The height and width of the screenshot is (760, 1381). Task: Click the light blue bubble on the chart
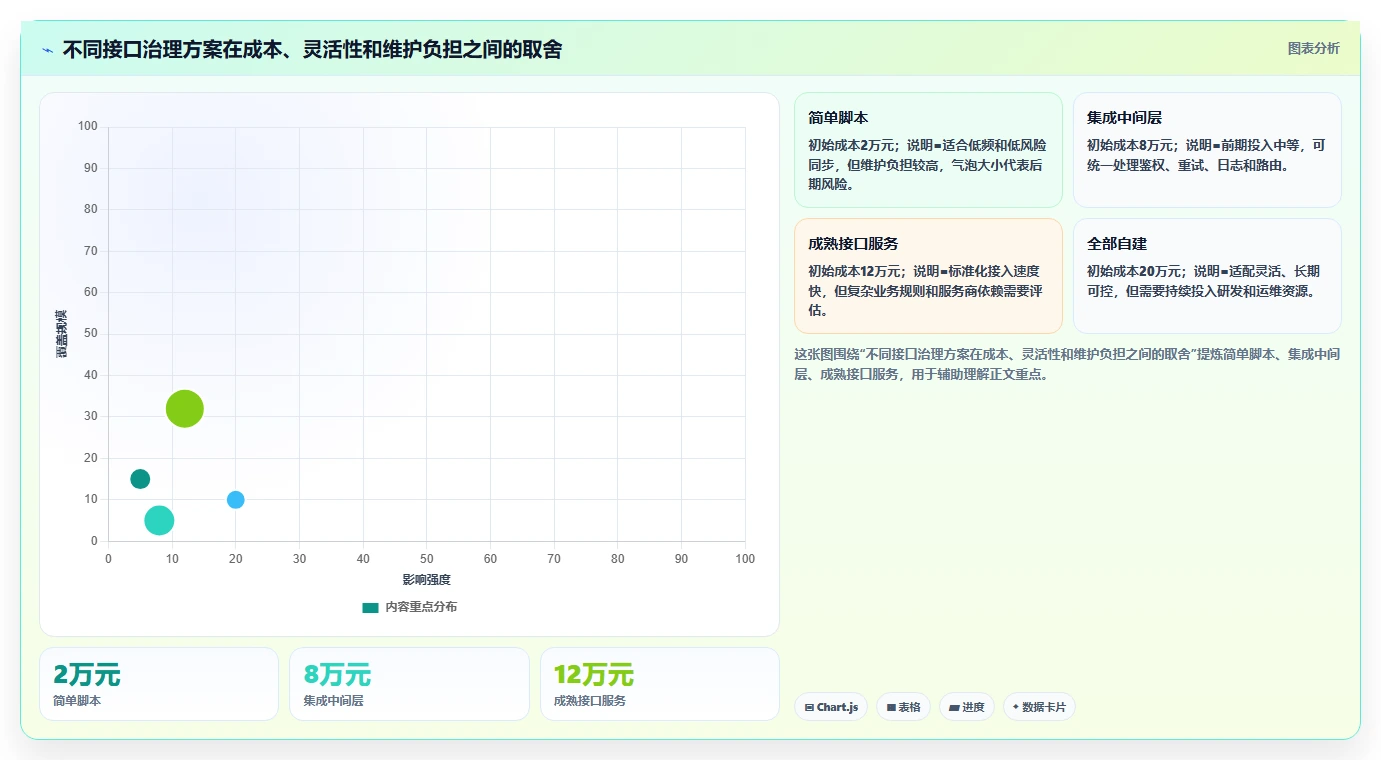[x=236, y=500]
